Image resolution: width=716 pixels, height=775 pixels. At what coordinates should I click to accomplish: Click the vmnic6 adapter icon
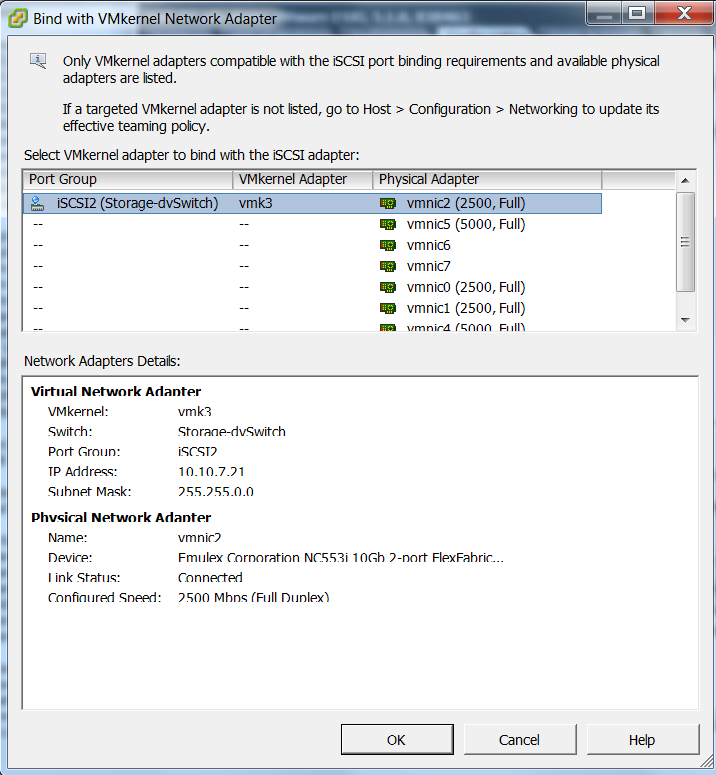pos(388,245)
